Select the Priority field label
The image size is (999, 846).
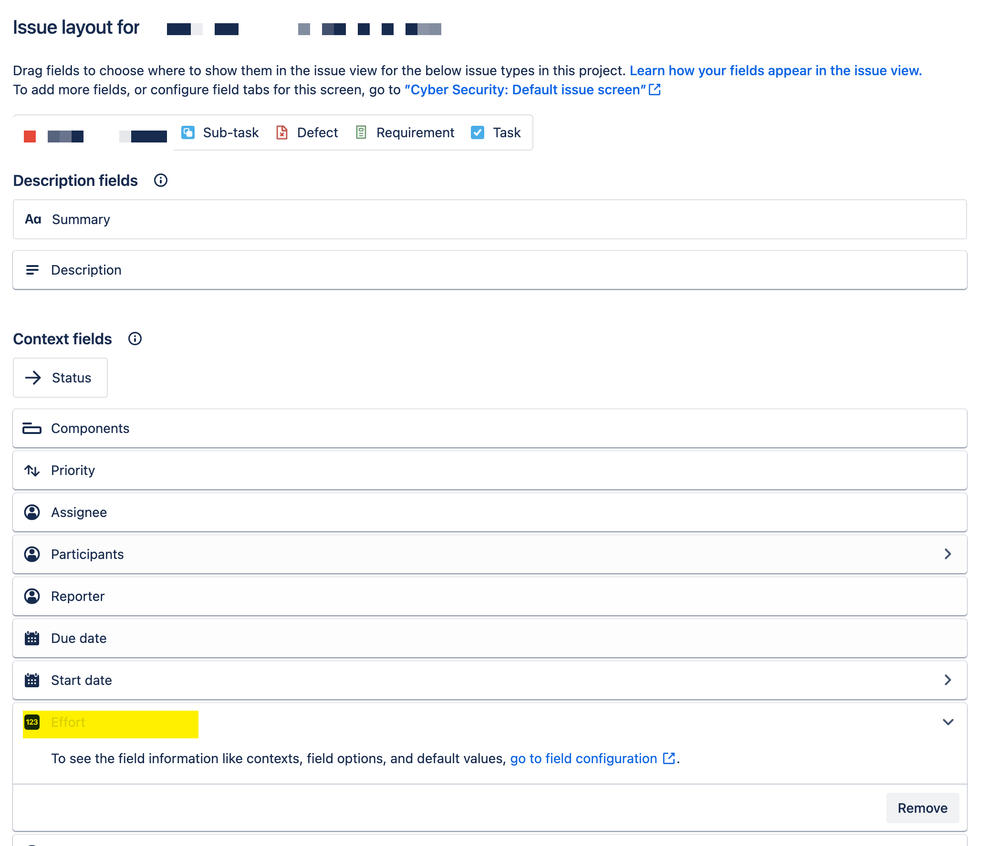point(73,470)
